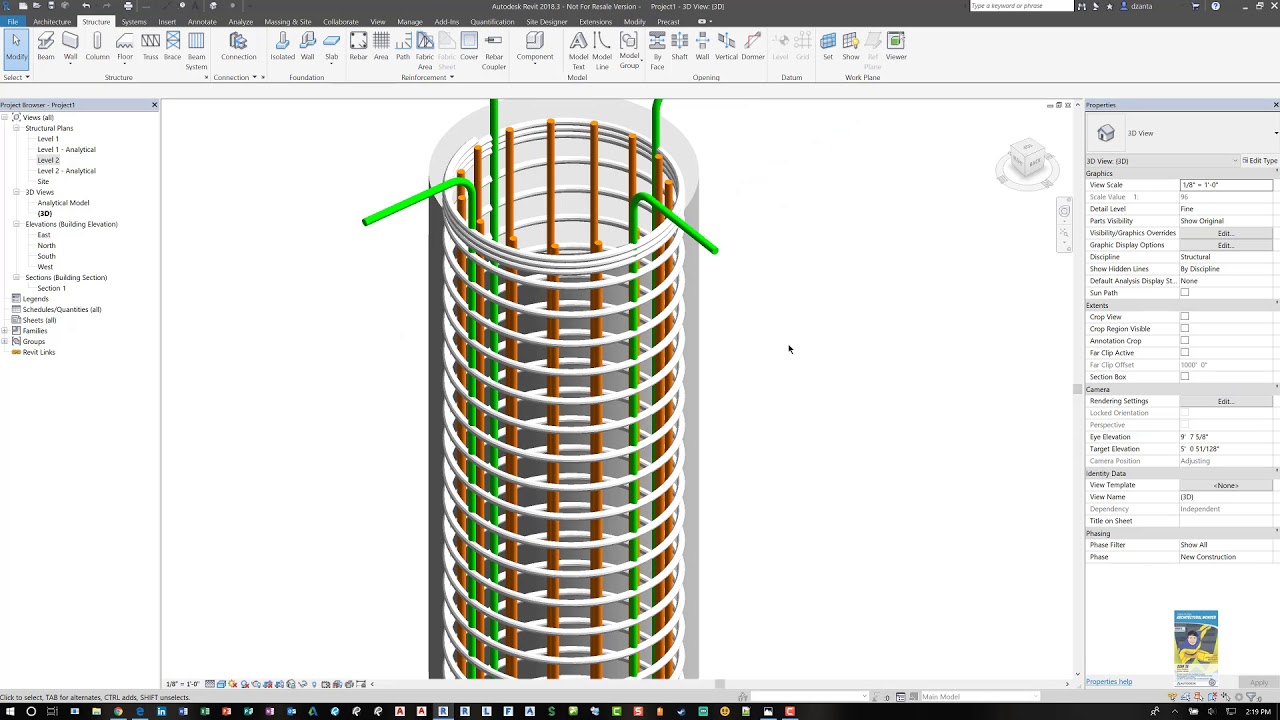Click the View Scale value field
1280x720 pixels.
pyautogui.click(x=1226, y=185)
